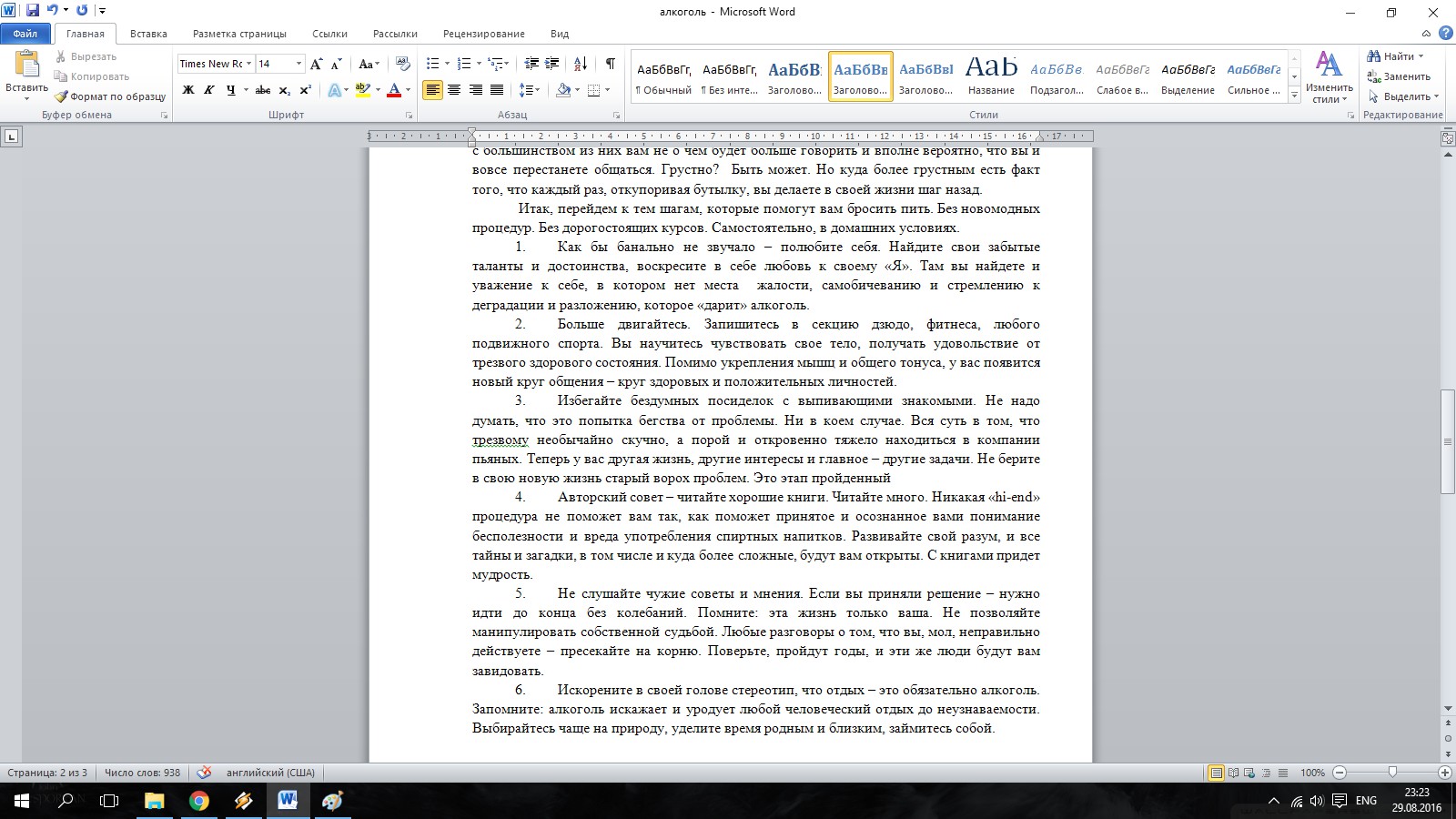Open the Change Case (Aa) dropdown
Image resolution: width=1456 pixels, height=819 pixels.
[369, 64]
